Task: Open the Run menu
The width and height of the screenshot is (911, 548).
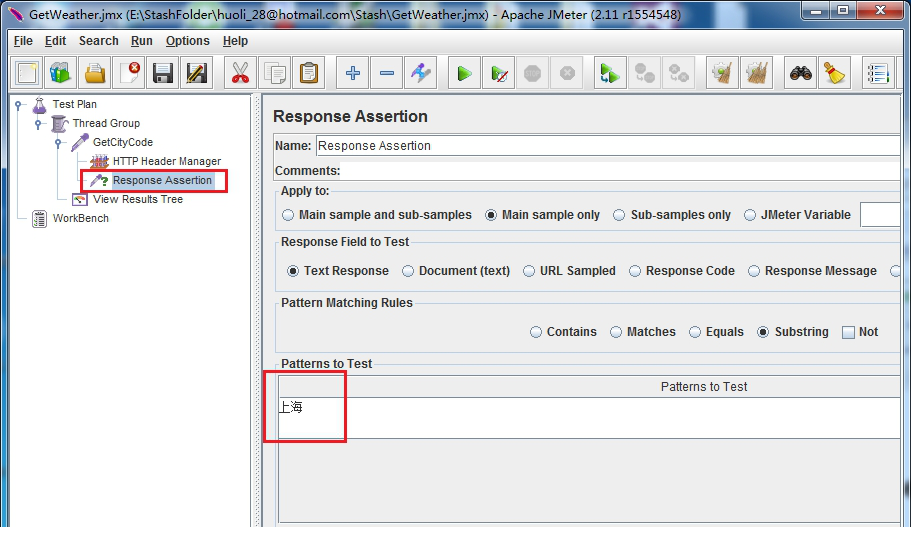Action: point(142,41)
